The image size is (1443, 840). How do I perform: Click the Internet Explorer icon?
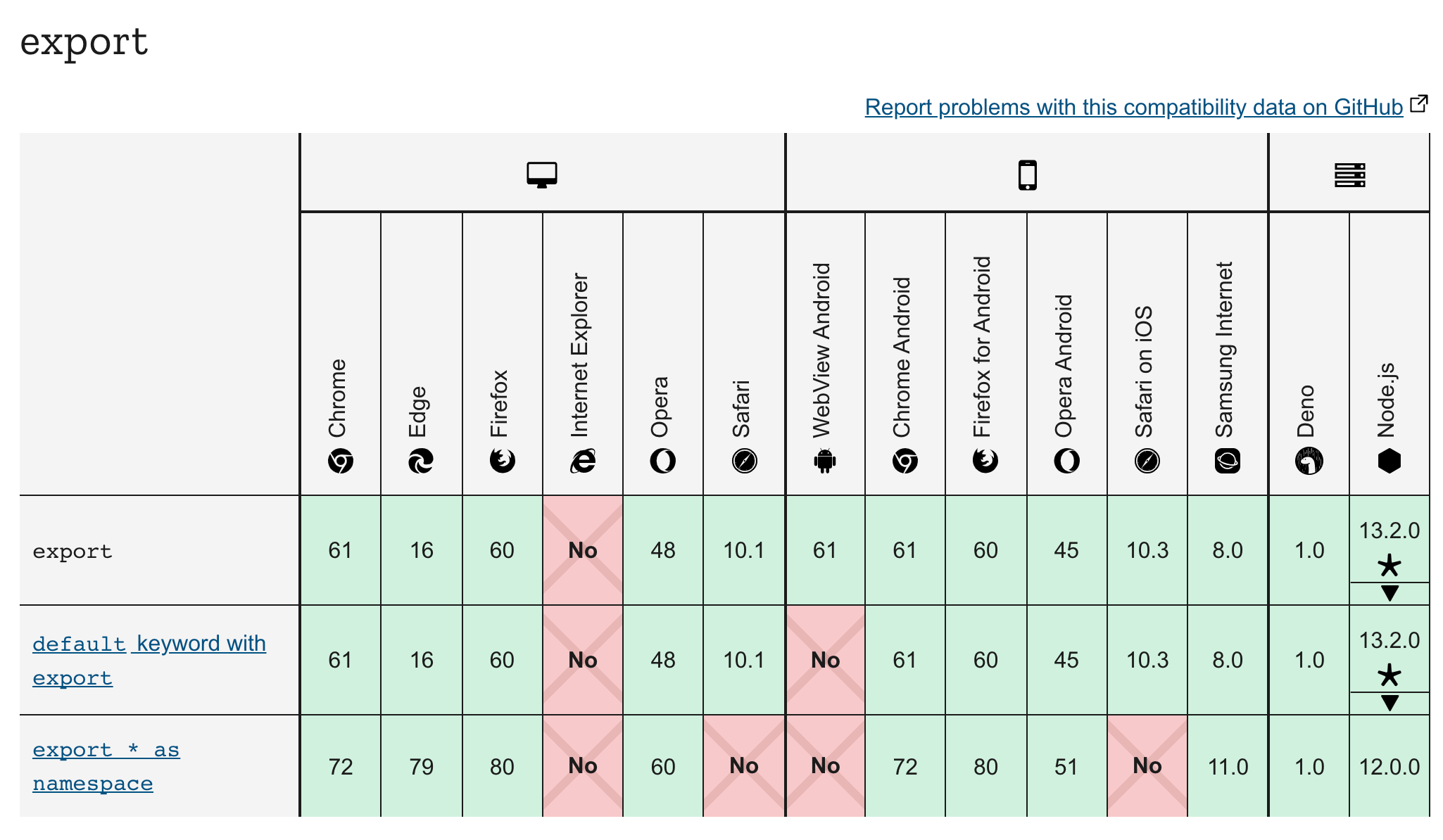click(x=583, y=462)
